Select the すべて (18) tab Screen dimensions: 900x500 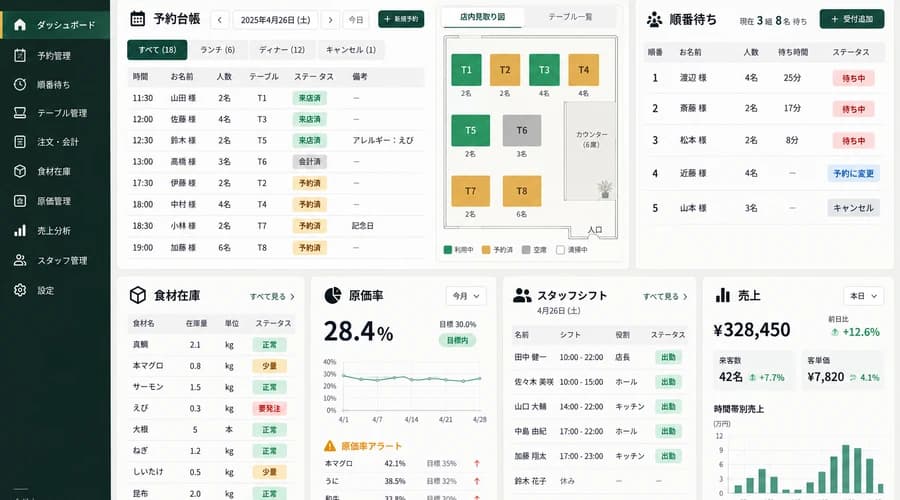[x=157, y=50]
